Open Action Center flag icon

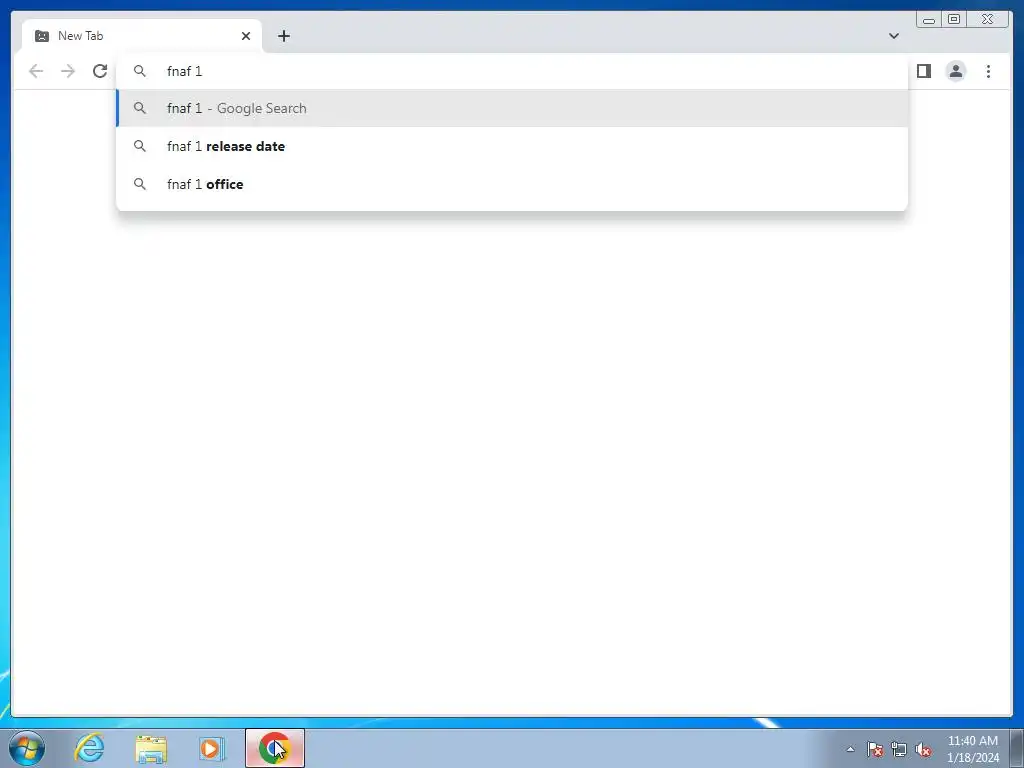[874, 749]
